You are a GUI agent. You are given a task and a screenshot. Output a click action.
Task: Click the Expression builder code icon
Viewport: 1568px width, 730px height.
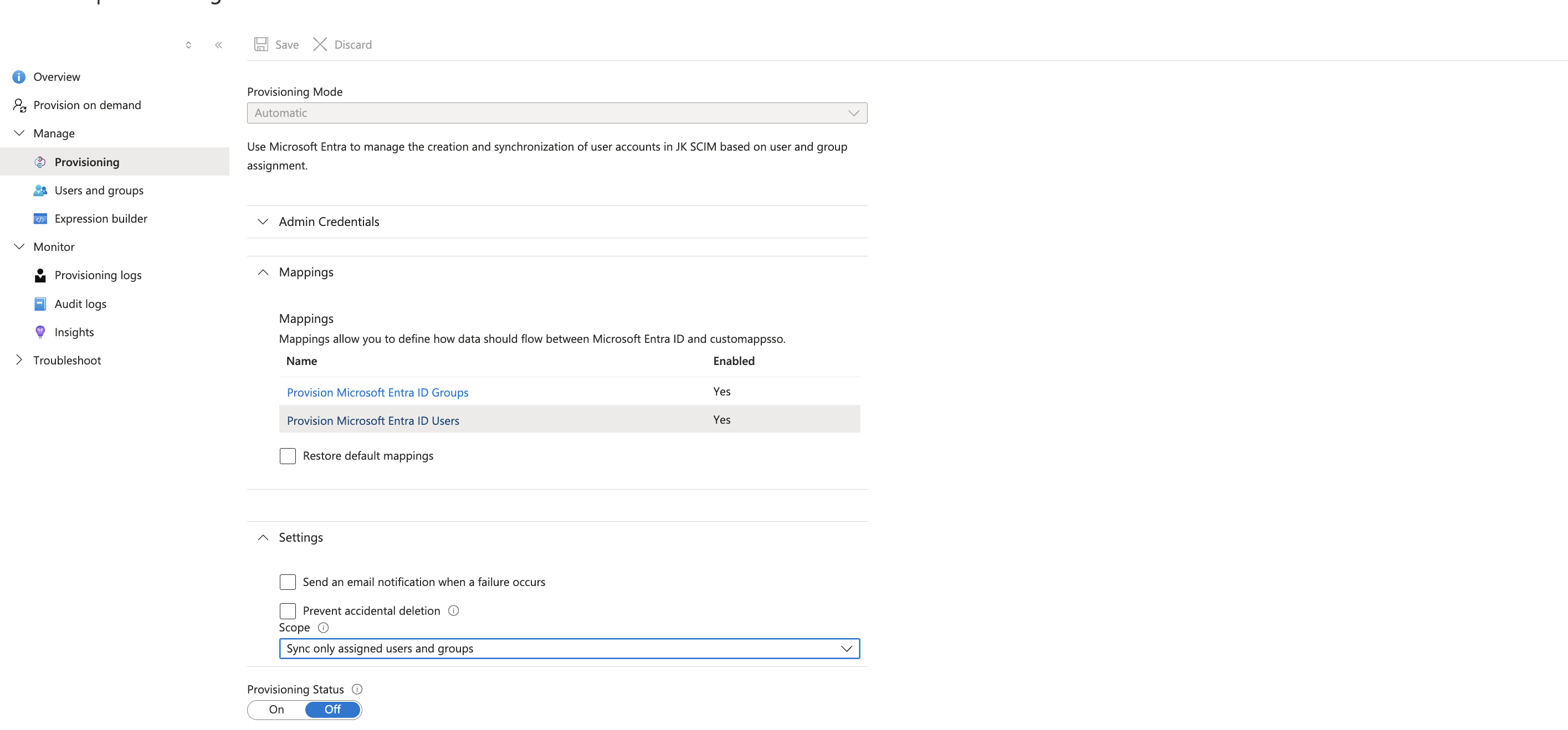pos(40,219)
